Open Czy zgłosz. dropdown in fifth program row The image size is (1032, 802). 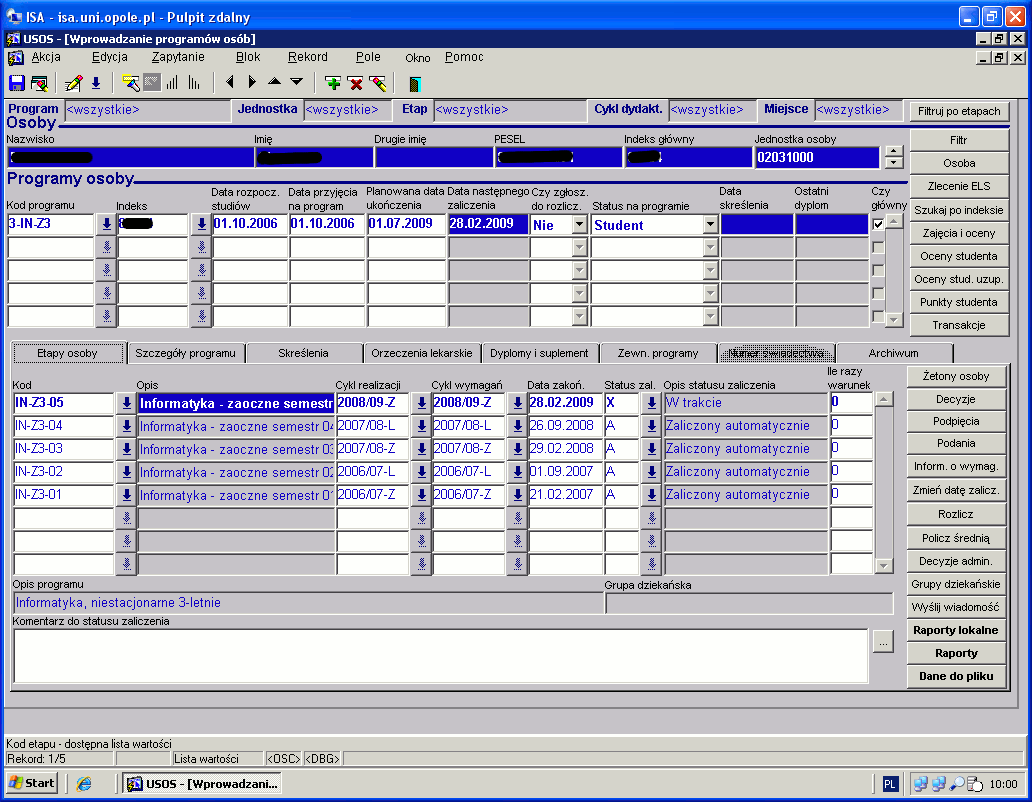[x=579, y=316]
